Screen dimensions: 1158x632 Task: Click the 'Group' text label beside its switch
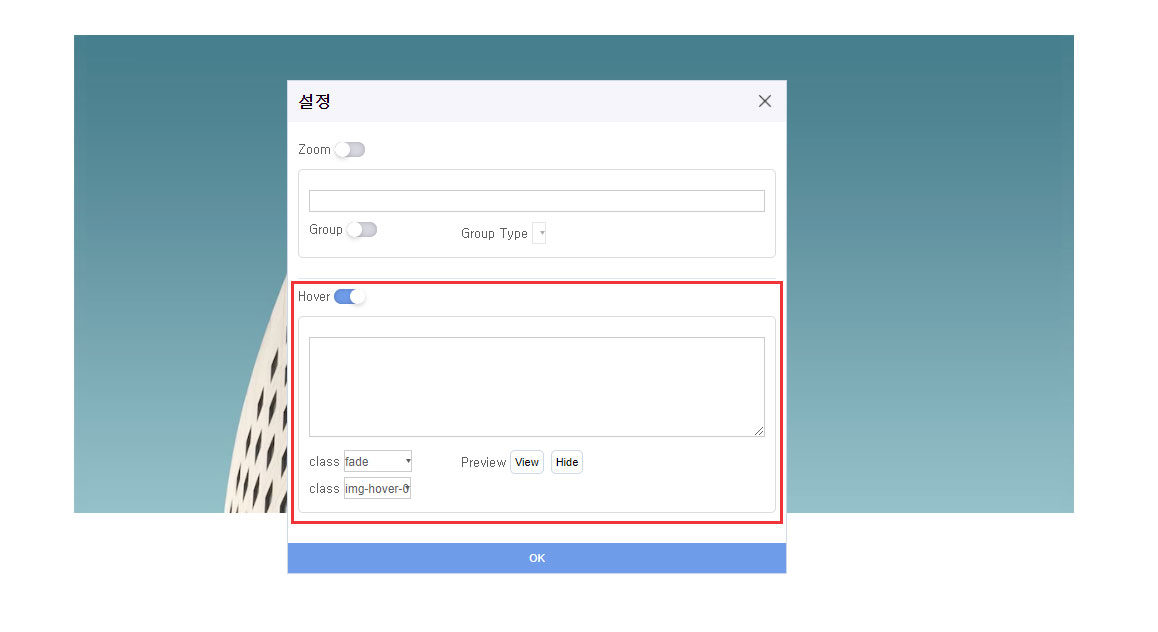(326, 230)
